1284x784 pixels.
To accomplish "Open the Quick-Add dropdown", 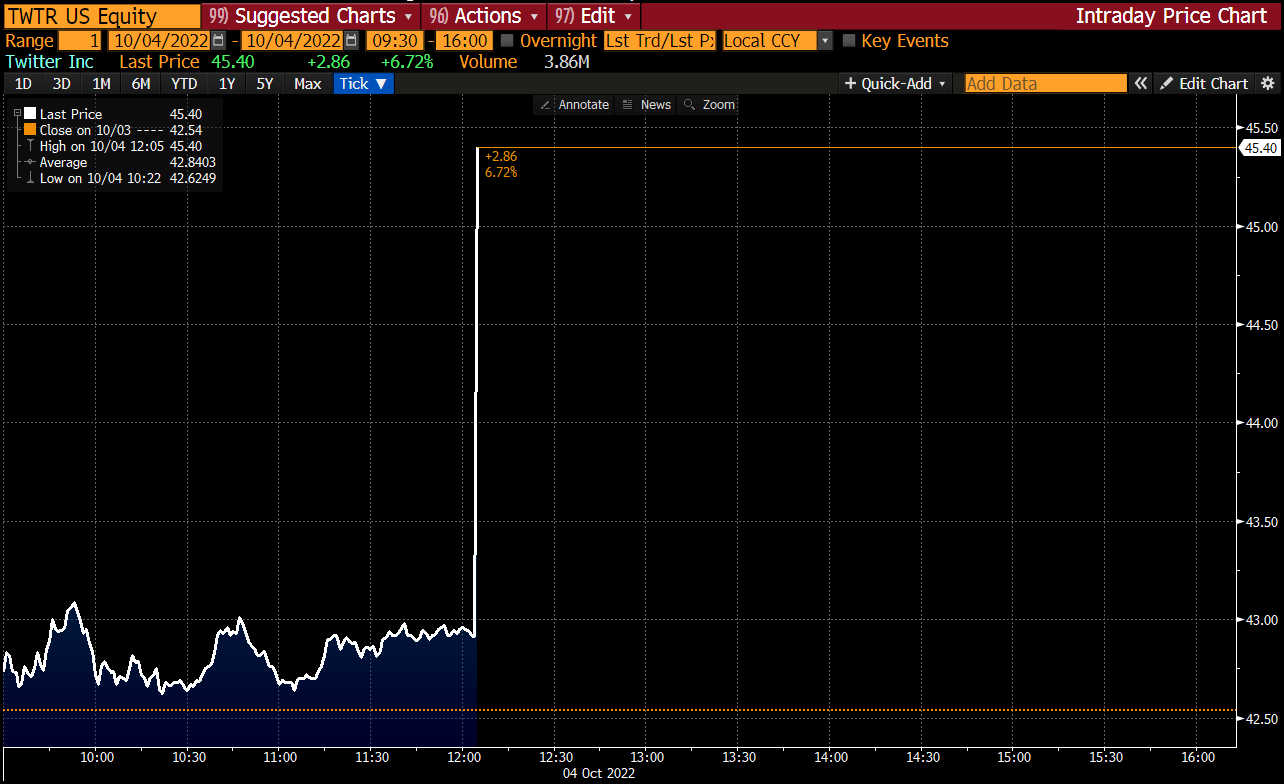I will [895, 84].
